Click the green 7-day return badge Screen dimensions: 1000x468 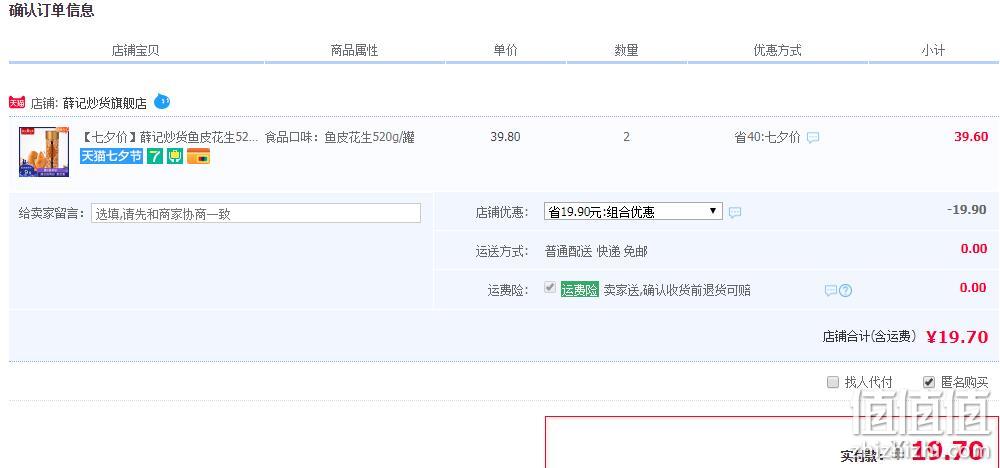pyautogui.click(x=155, y=156)
